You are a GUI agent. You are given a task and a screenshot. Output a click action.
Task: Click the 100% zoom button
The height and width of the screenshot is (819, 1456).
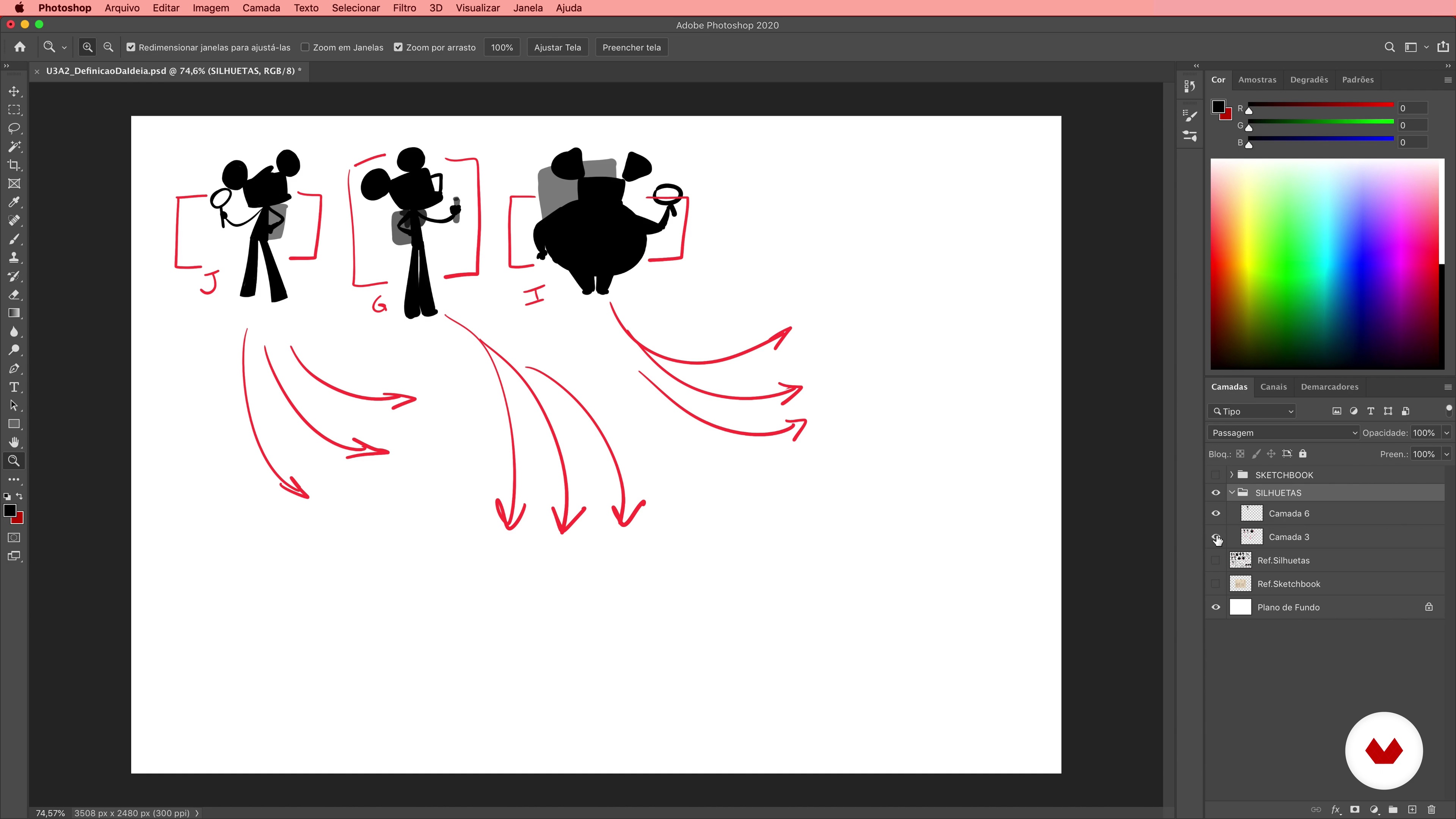point(502,47)
